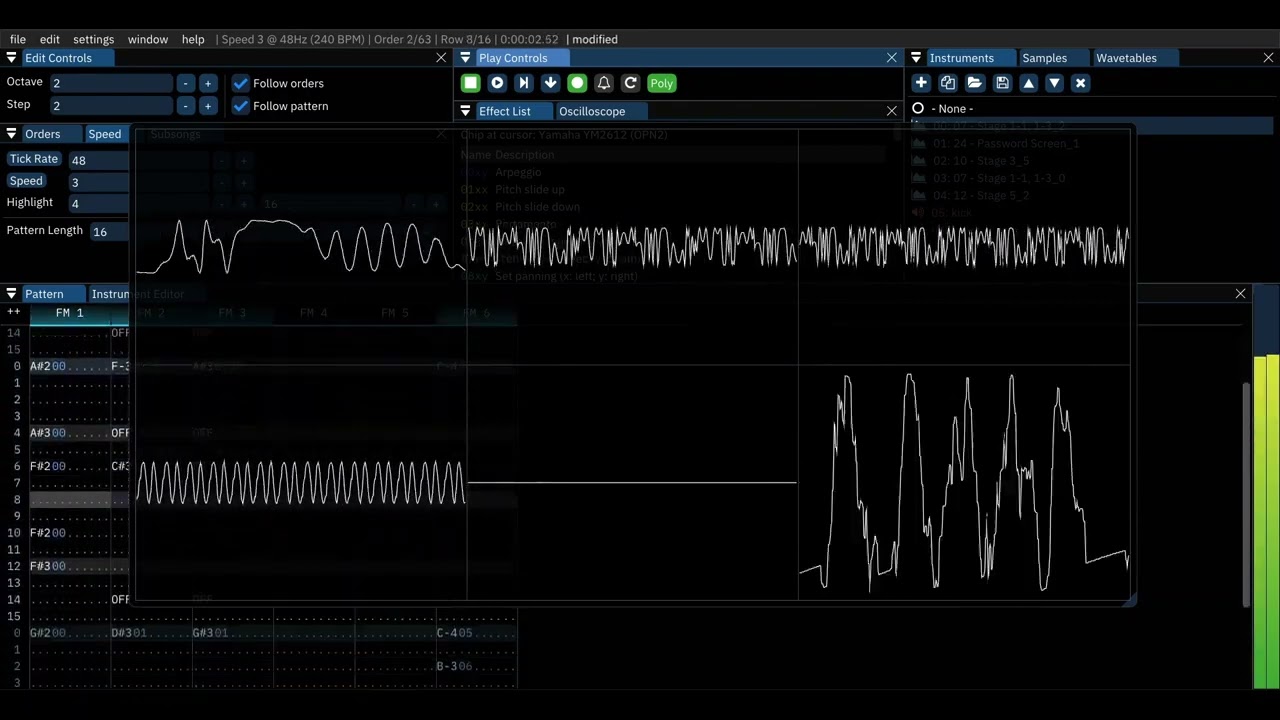Close the Play Controls panel
The image size is (1280, 720).
[x=892, y=58]
